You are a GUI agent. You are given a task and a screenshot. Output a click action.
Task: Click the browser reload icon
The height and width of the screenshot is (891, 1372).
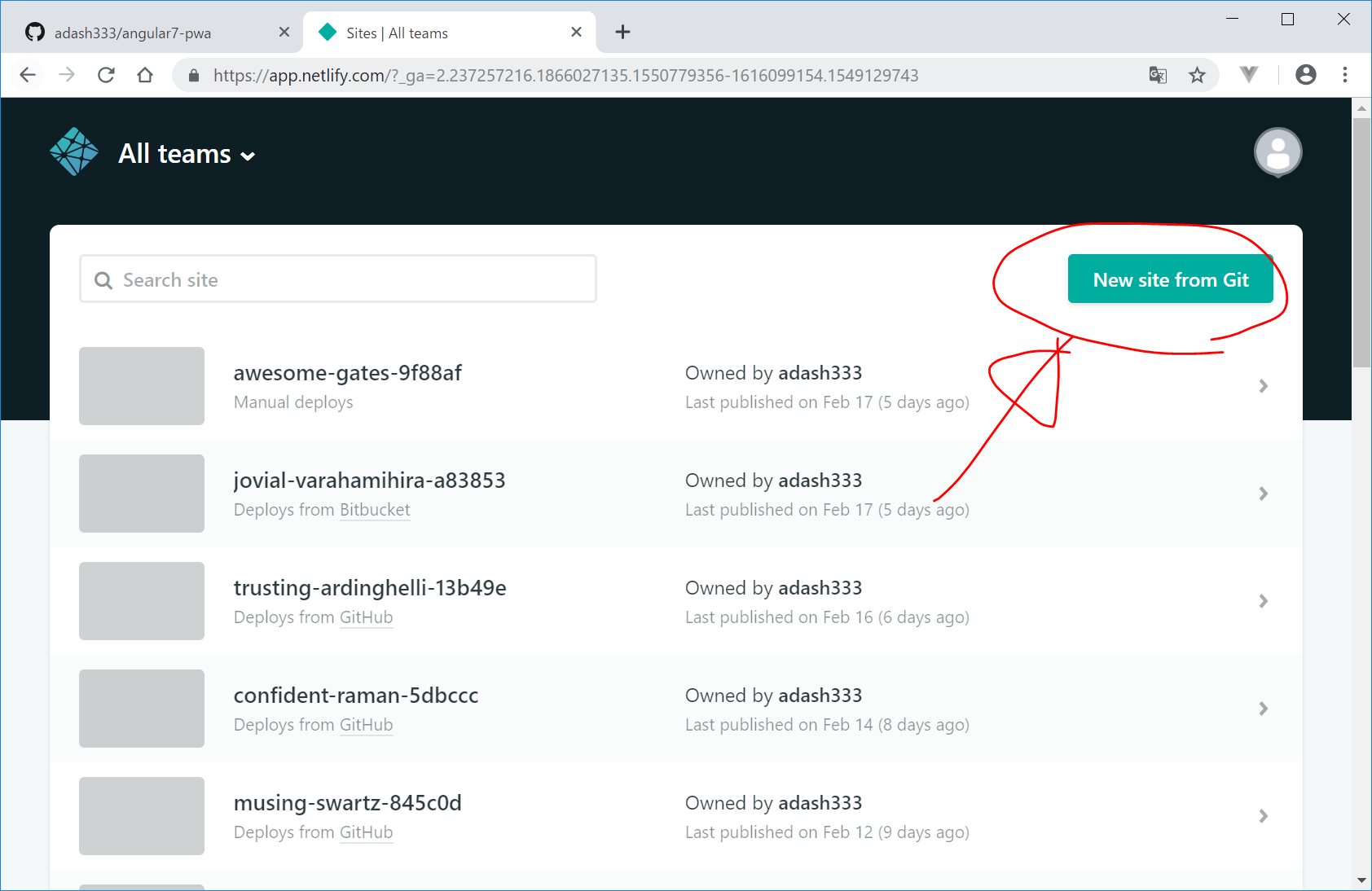pos(106,75)
